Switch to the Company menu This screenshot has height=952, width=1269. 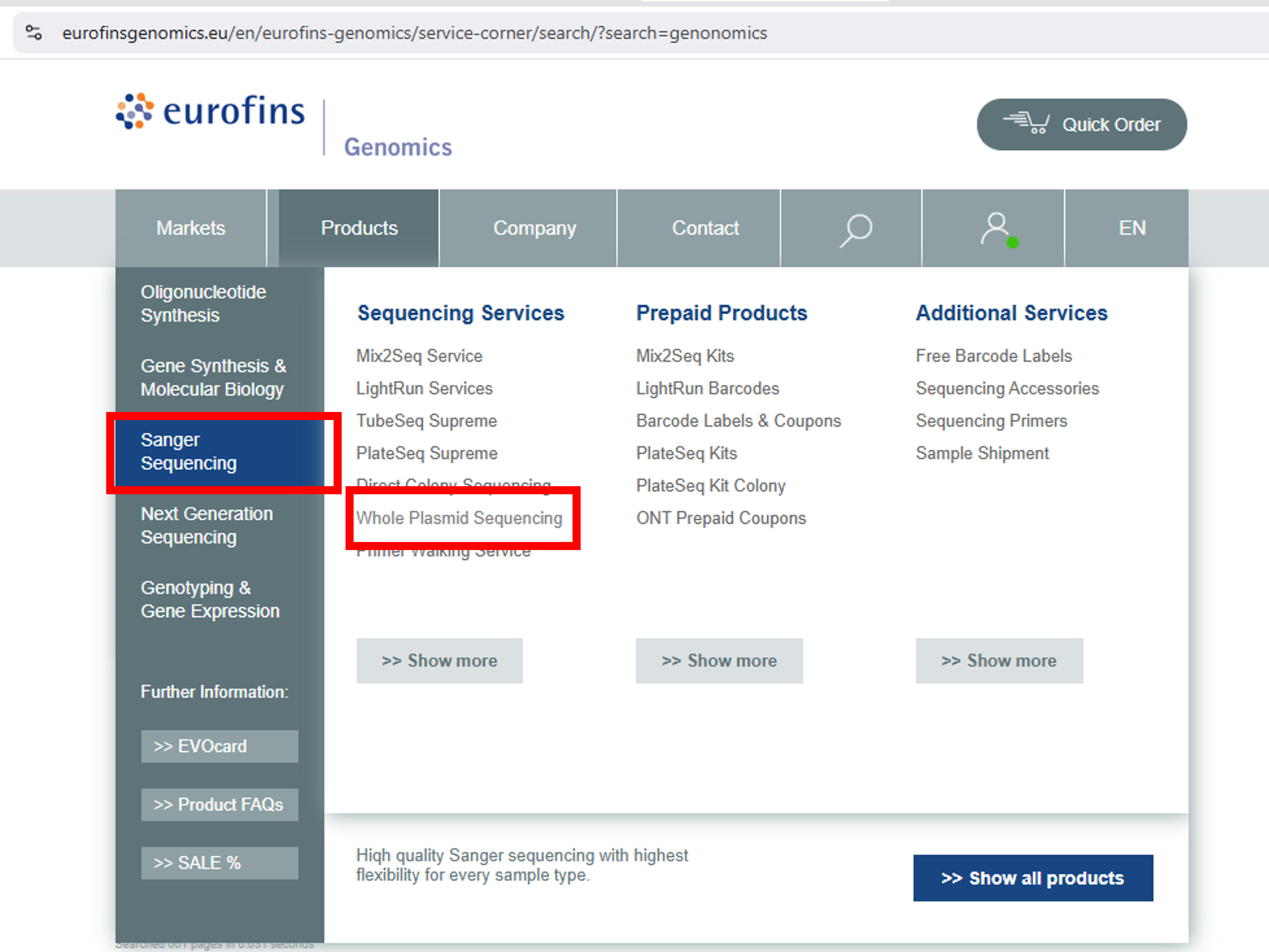pos(535,228)
